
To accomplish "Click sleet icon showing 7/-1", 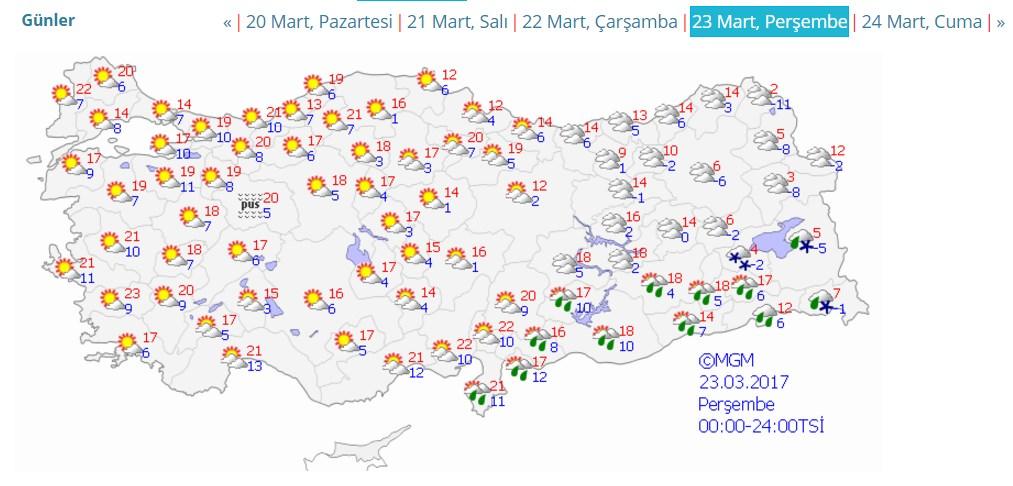I will click(x=820, y=302).
